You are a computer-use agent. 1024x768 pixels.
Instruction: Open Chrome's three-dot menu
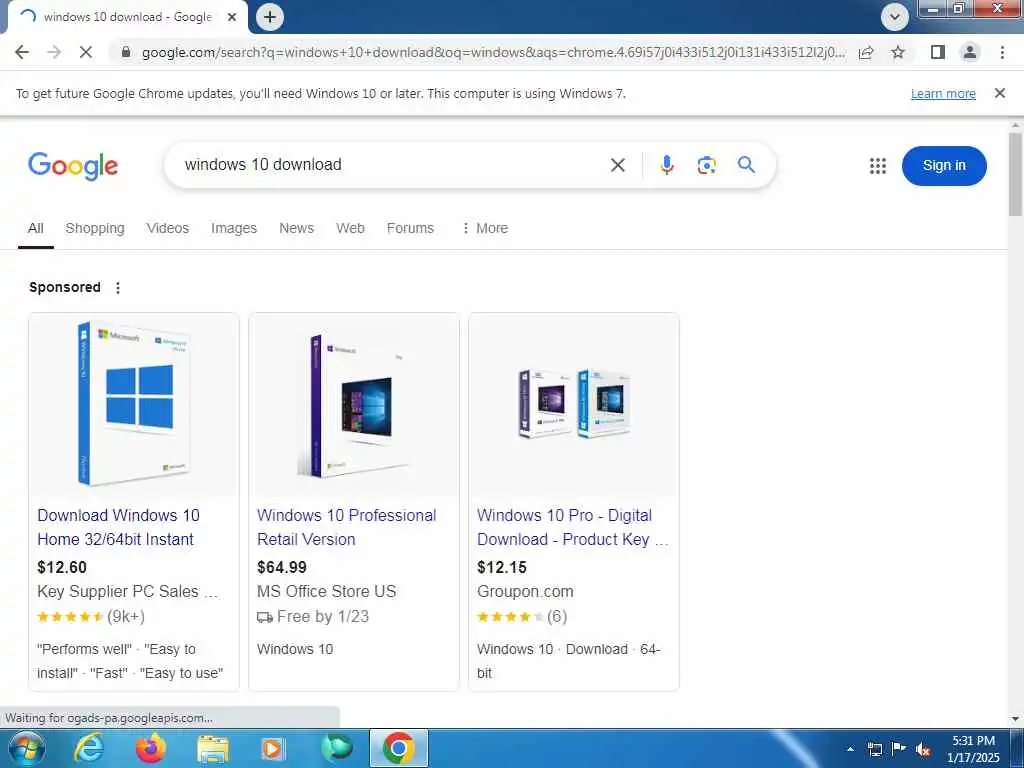[1002, 52]
